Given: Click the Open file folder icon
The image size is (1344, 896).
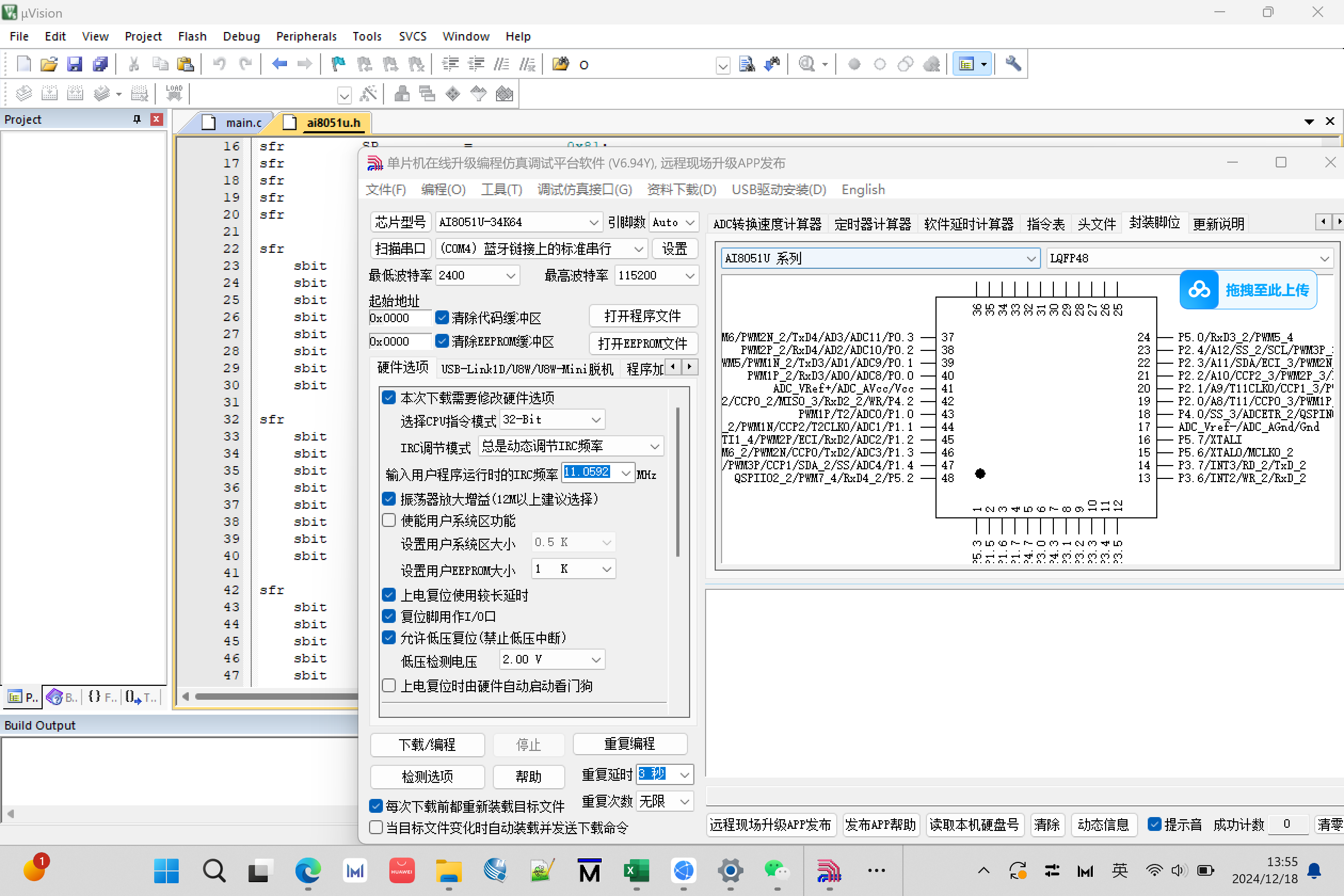Looking at the screenshot, I should tap(49, 64).
